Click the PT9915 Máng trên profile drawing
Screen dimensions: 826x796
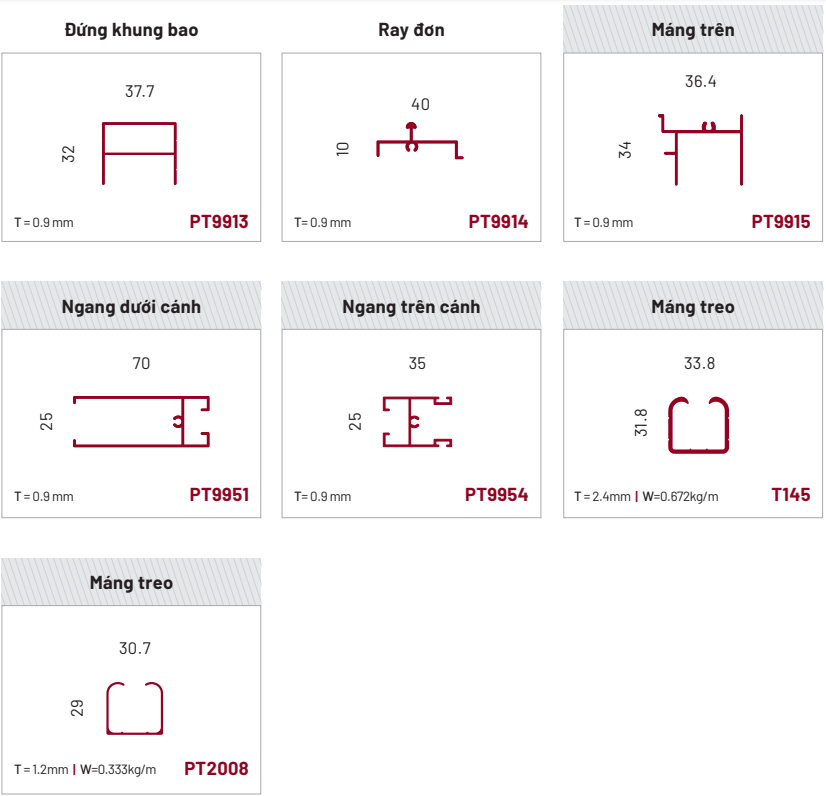coord(701,151)
